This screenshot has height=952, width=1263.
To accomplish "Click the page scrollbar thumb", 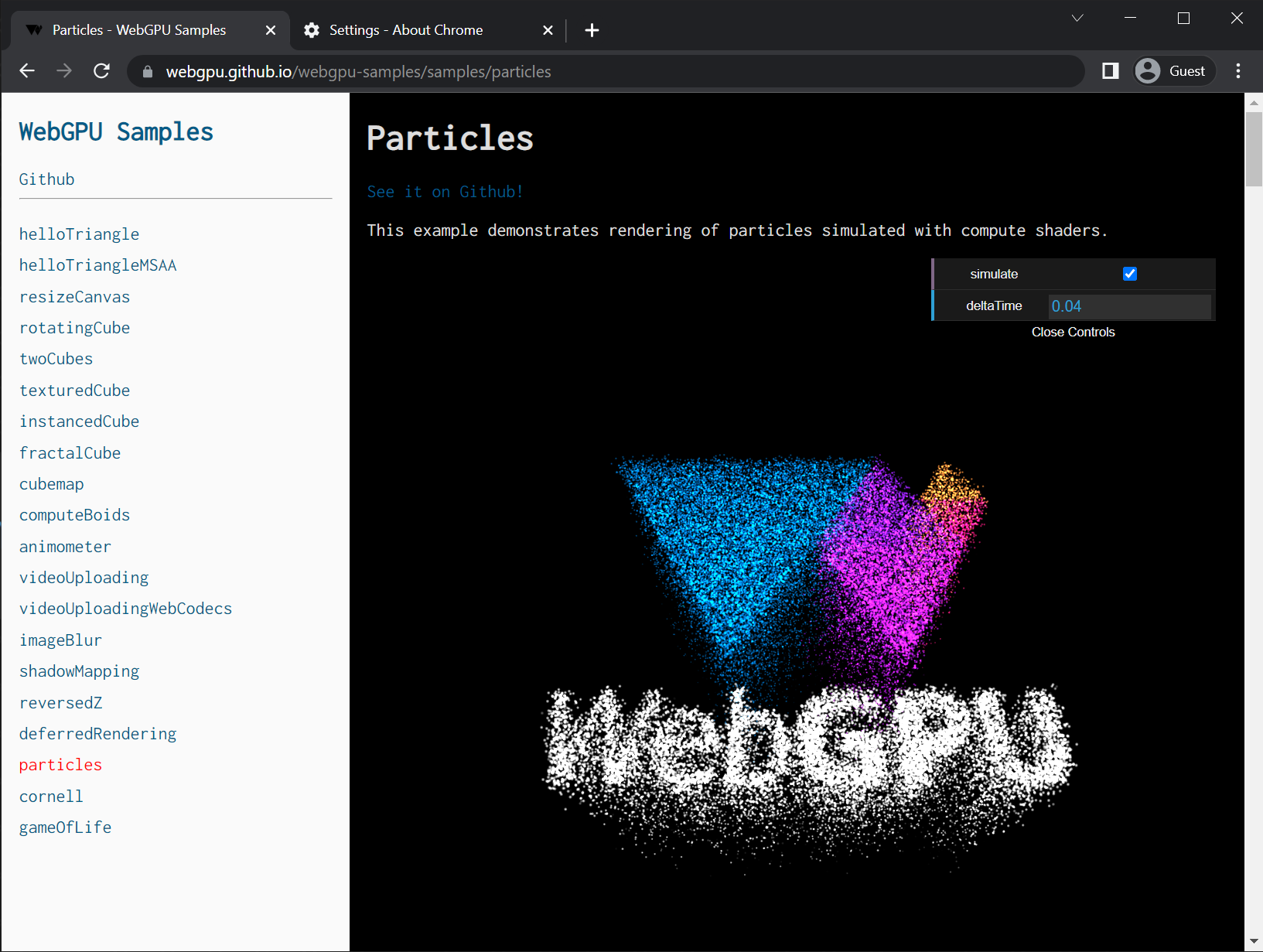I will click(x=1254, y=149).
